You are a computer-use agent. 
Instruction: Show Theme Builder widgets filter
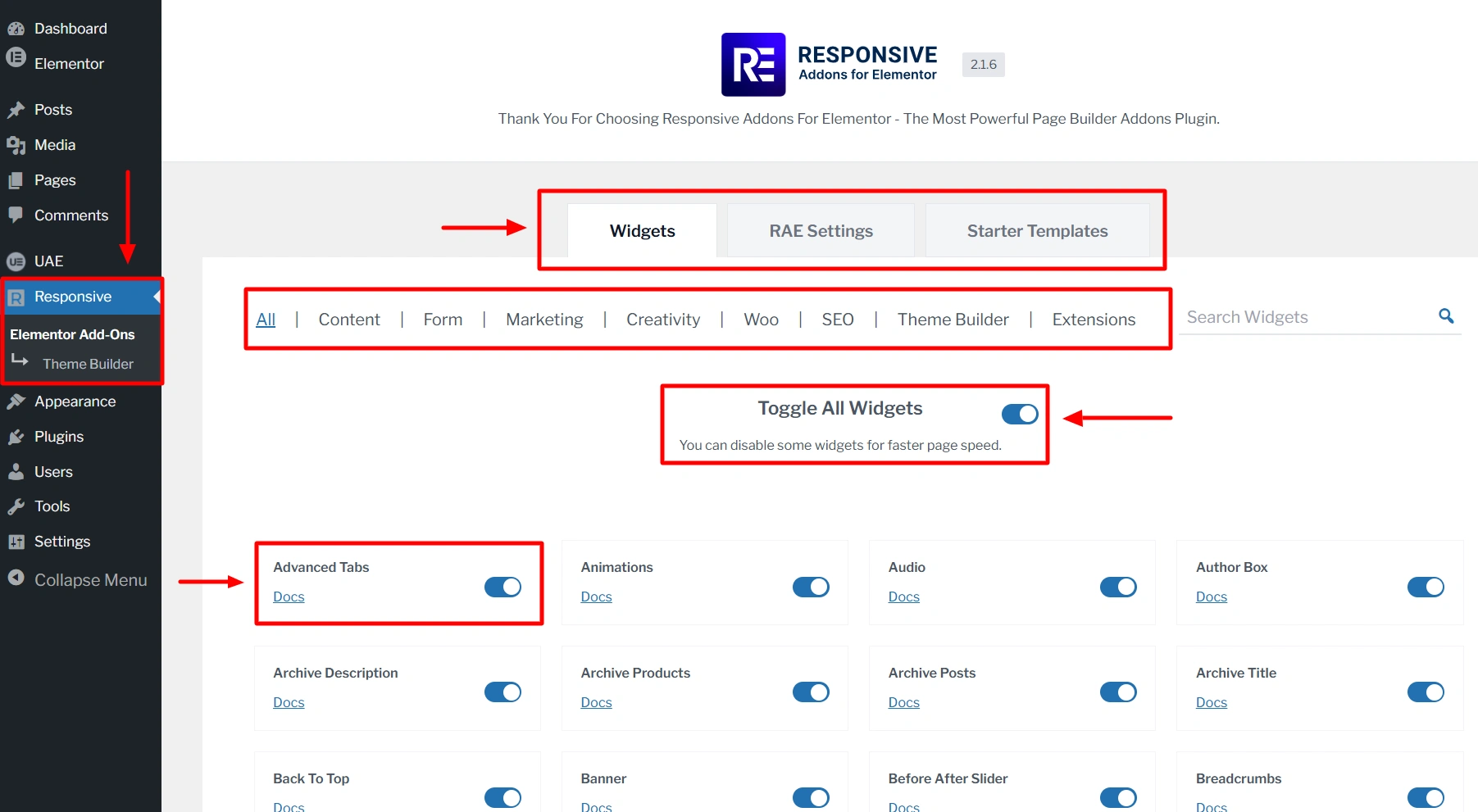[953, 320]
